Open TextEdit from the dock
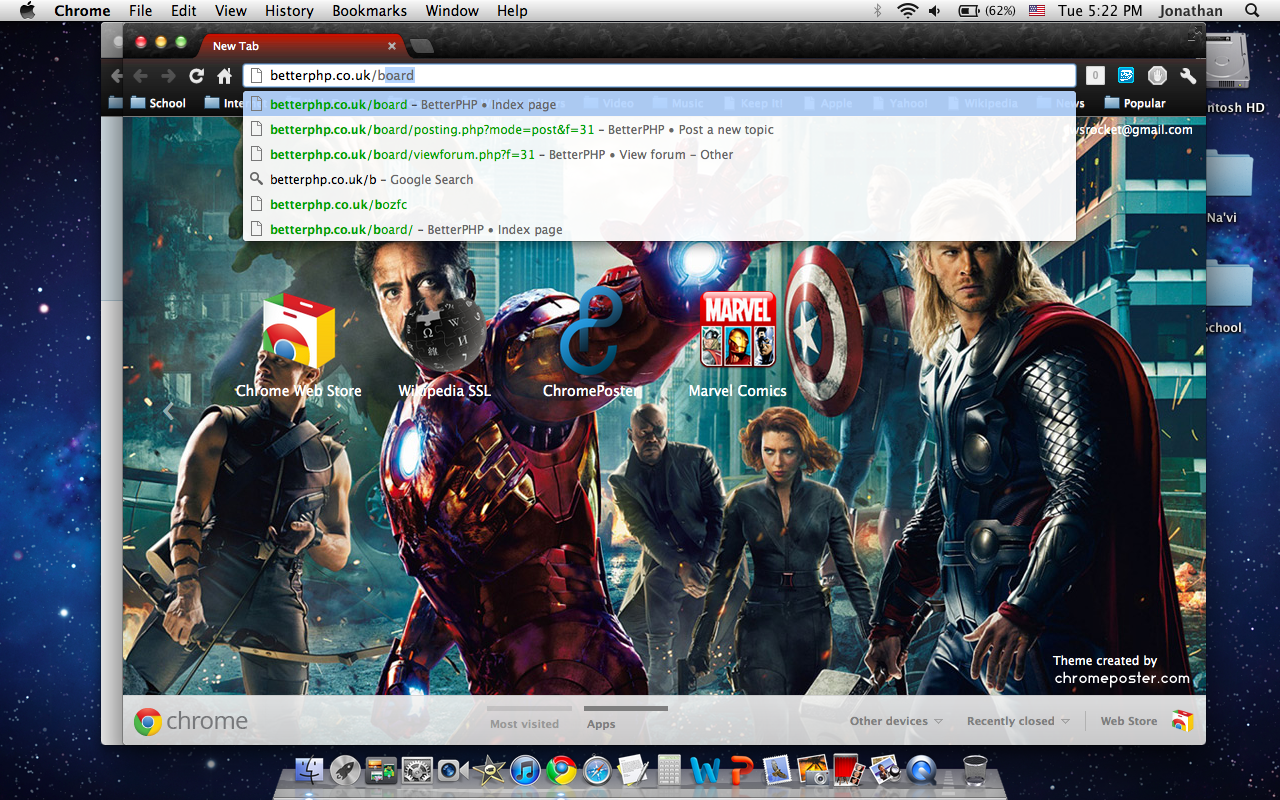Image resolution: width=1280 pixels, height=800 pixels. (633, 770)
